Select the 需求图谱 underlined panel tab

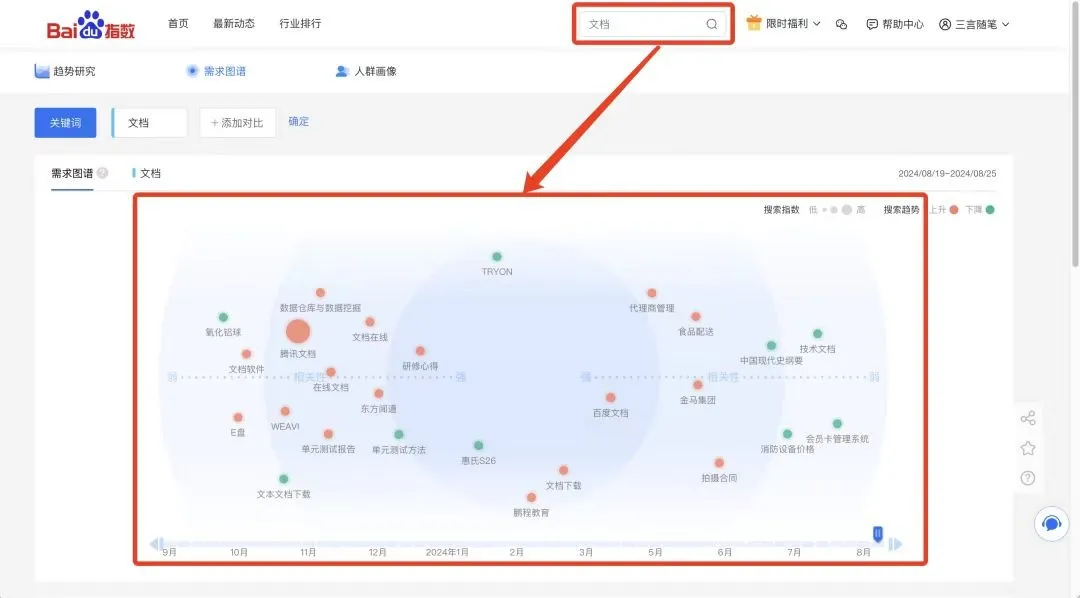pos(72,174)
